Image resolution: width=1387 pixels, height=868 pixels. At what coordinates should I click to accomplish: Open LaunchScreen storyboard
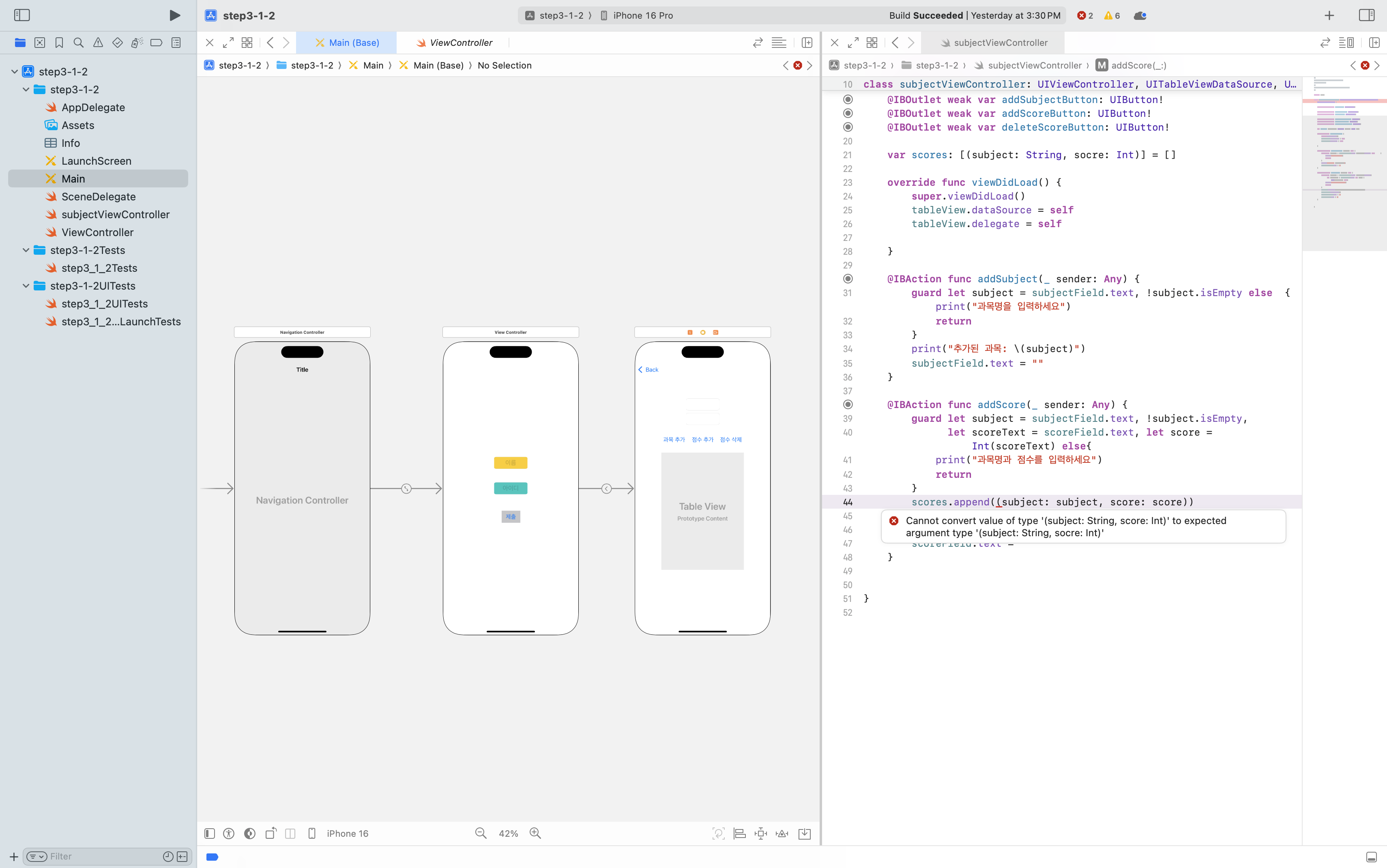[97, 161]
